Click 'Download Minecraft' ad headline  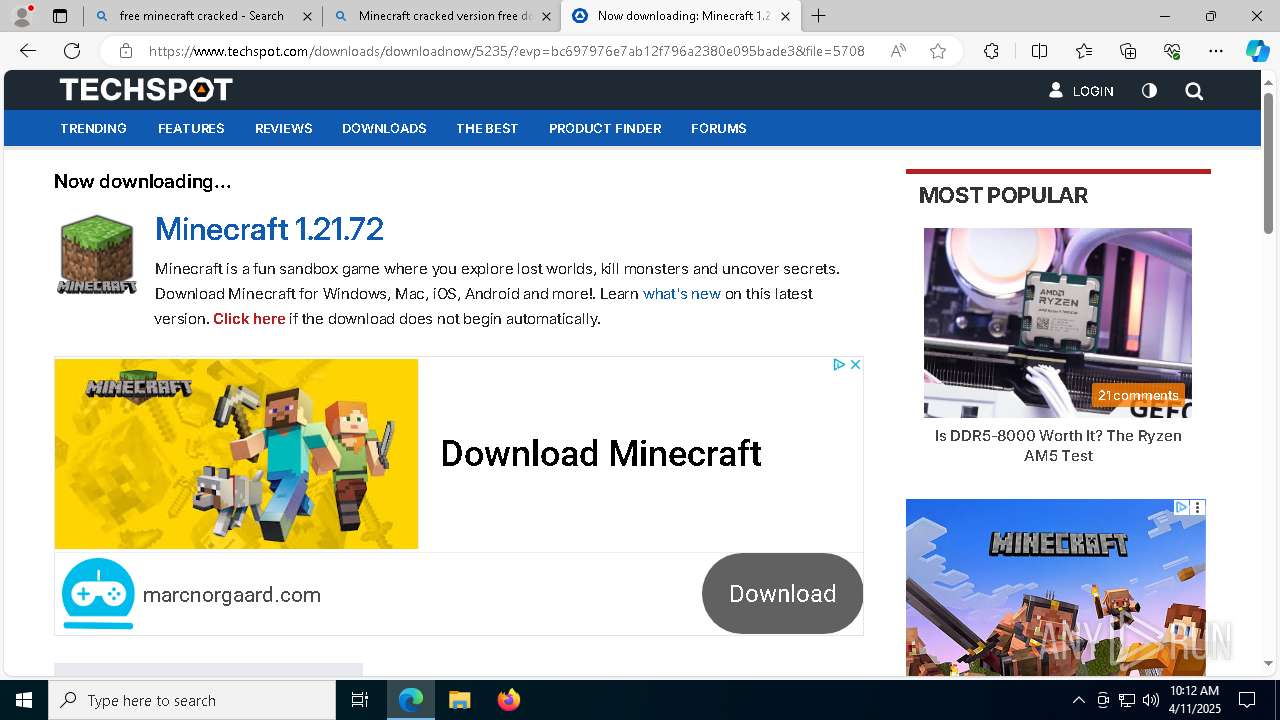pos(601,453)
